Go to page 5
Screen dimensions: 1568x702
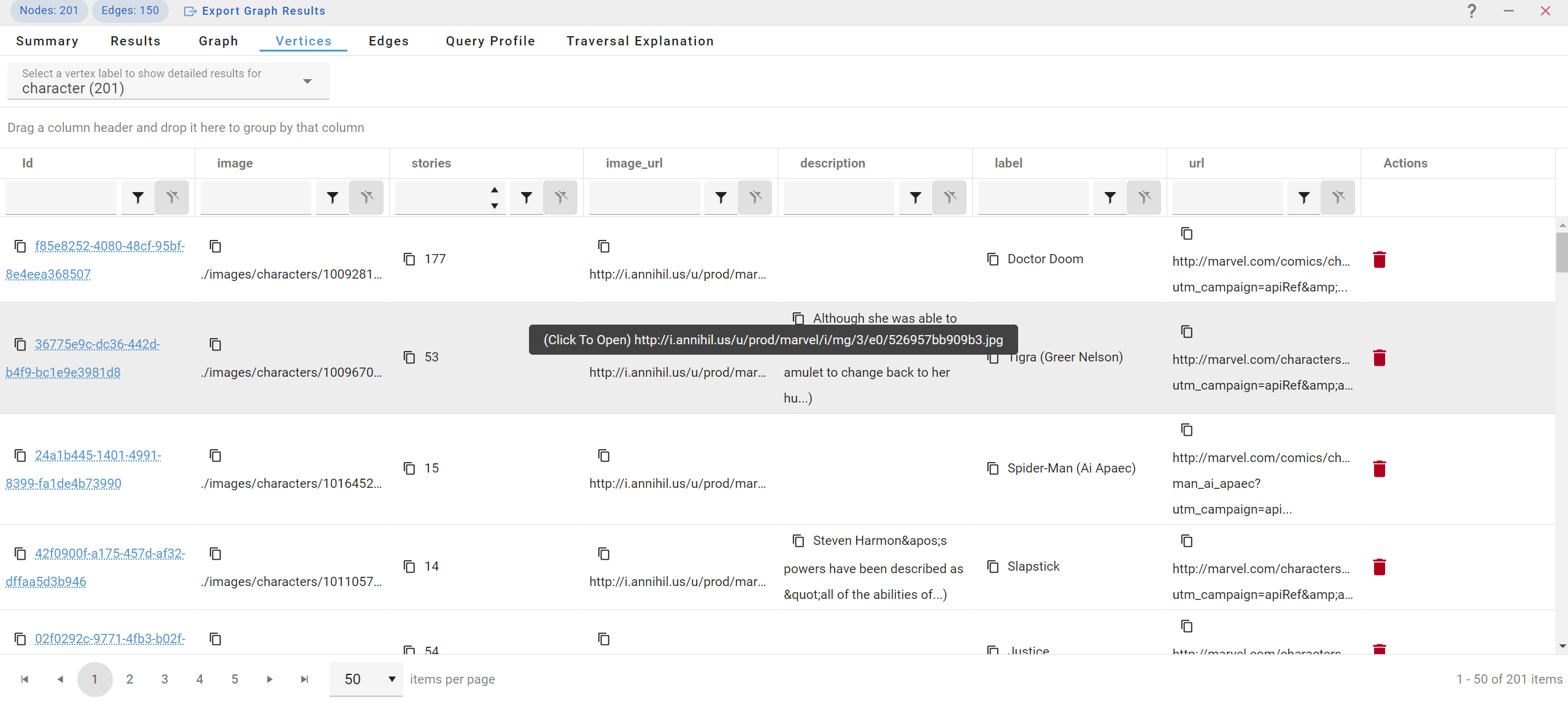coord(234,679)
